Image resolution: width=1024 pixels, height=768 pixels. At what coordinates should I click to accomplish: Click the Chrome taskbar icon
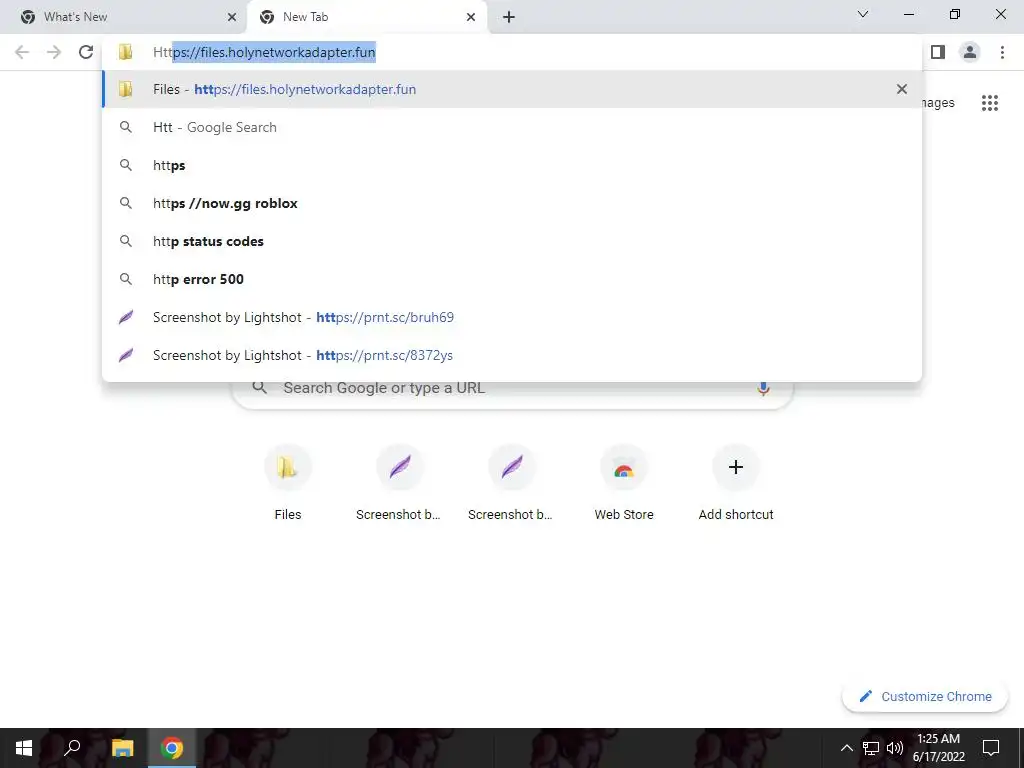tap(172, 748)
